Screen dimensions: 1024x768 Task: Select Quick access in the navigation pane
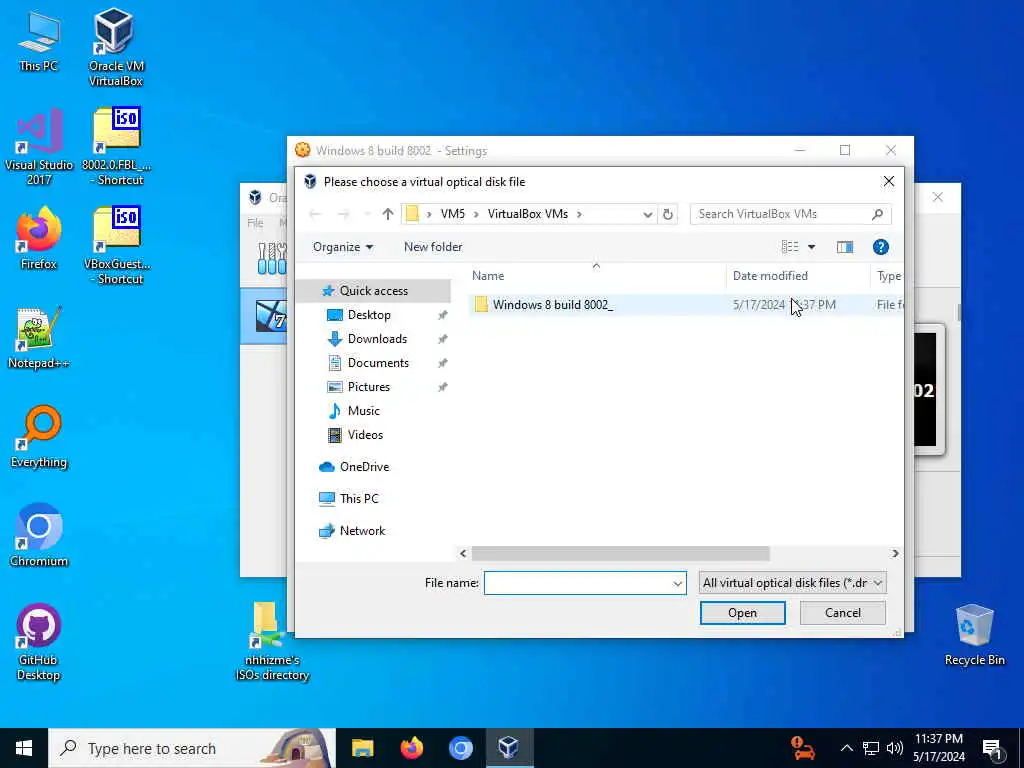click(x=373, y=291)
